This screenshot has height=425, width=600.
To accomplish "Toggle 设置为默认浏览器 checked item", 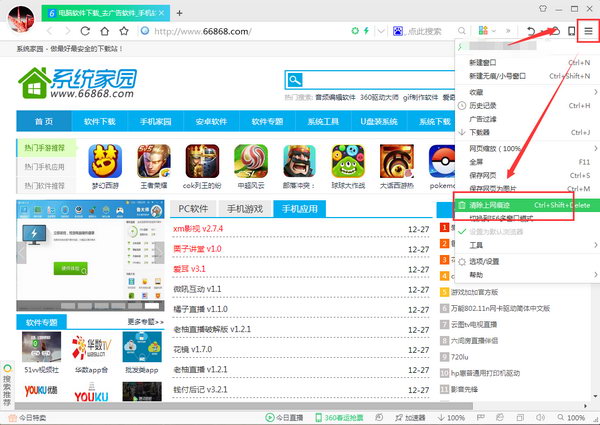I will (x=527, y=231).
